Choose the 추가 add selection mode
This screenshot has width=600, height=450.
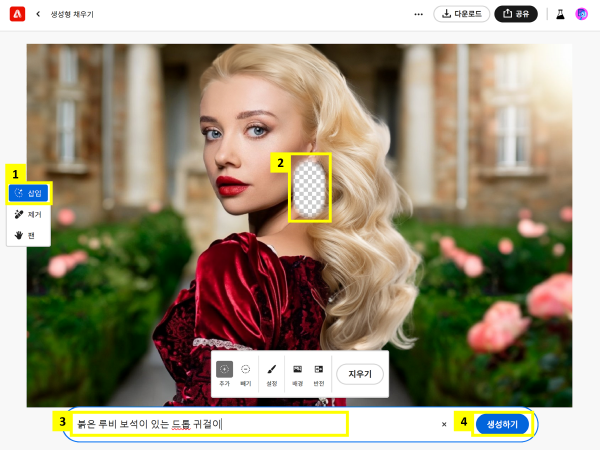(x=224, y=374)
